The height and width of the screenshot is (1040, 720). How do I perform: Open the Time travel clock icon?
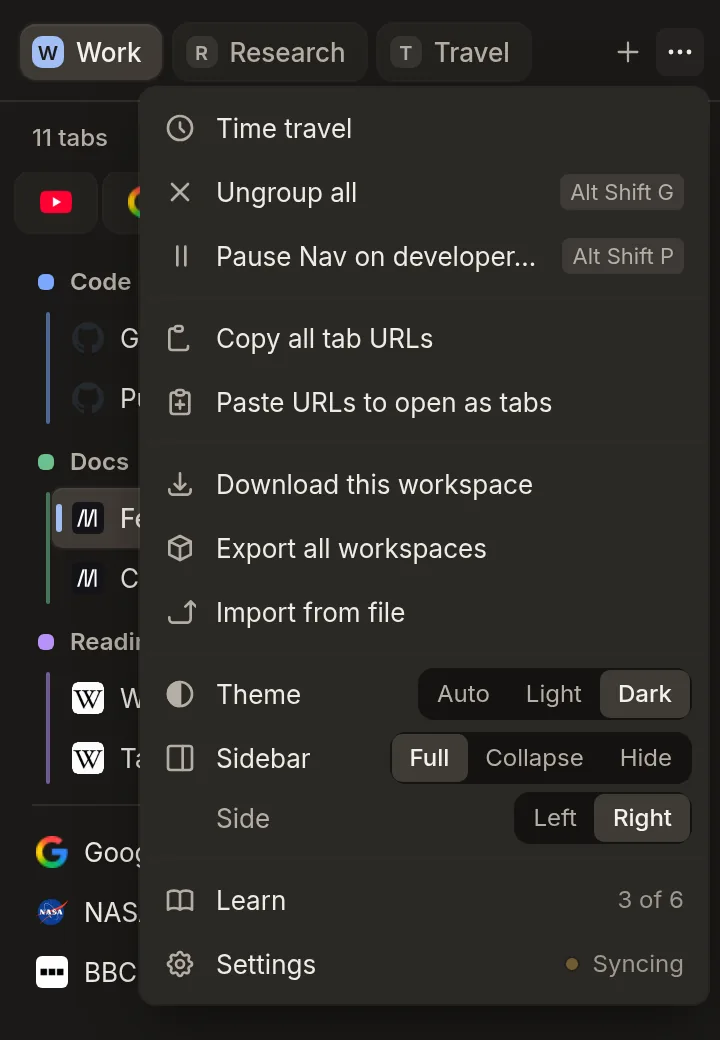click(x=180, y=128)
